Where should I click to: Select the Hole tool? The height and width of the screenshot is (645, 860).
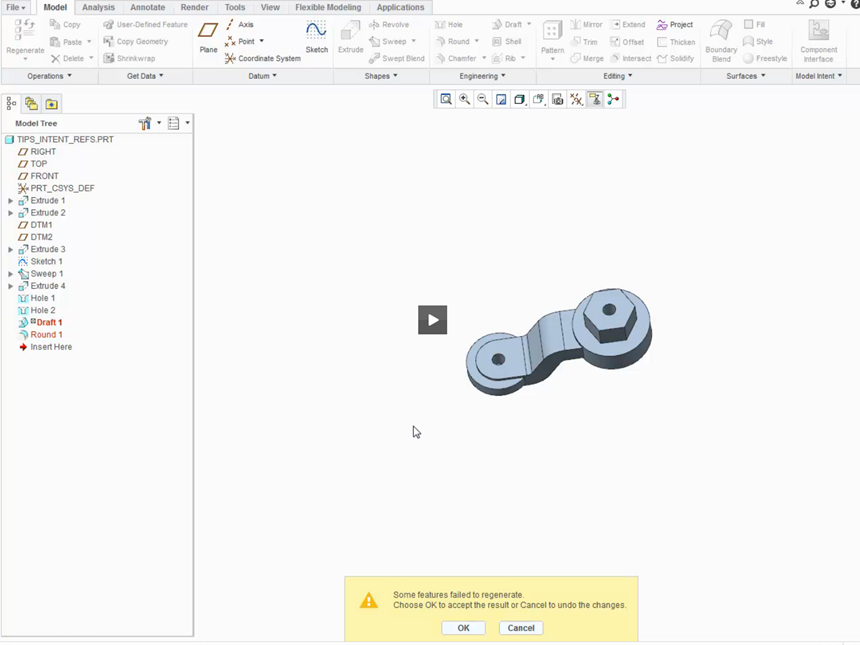(x=449, y=25)
